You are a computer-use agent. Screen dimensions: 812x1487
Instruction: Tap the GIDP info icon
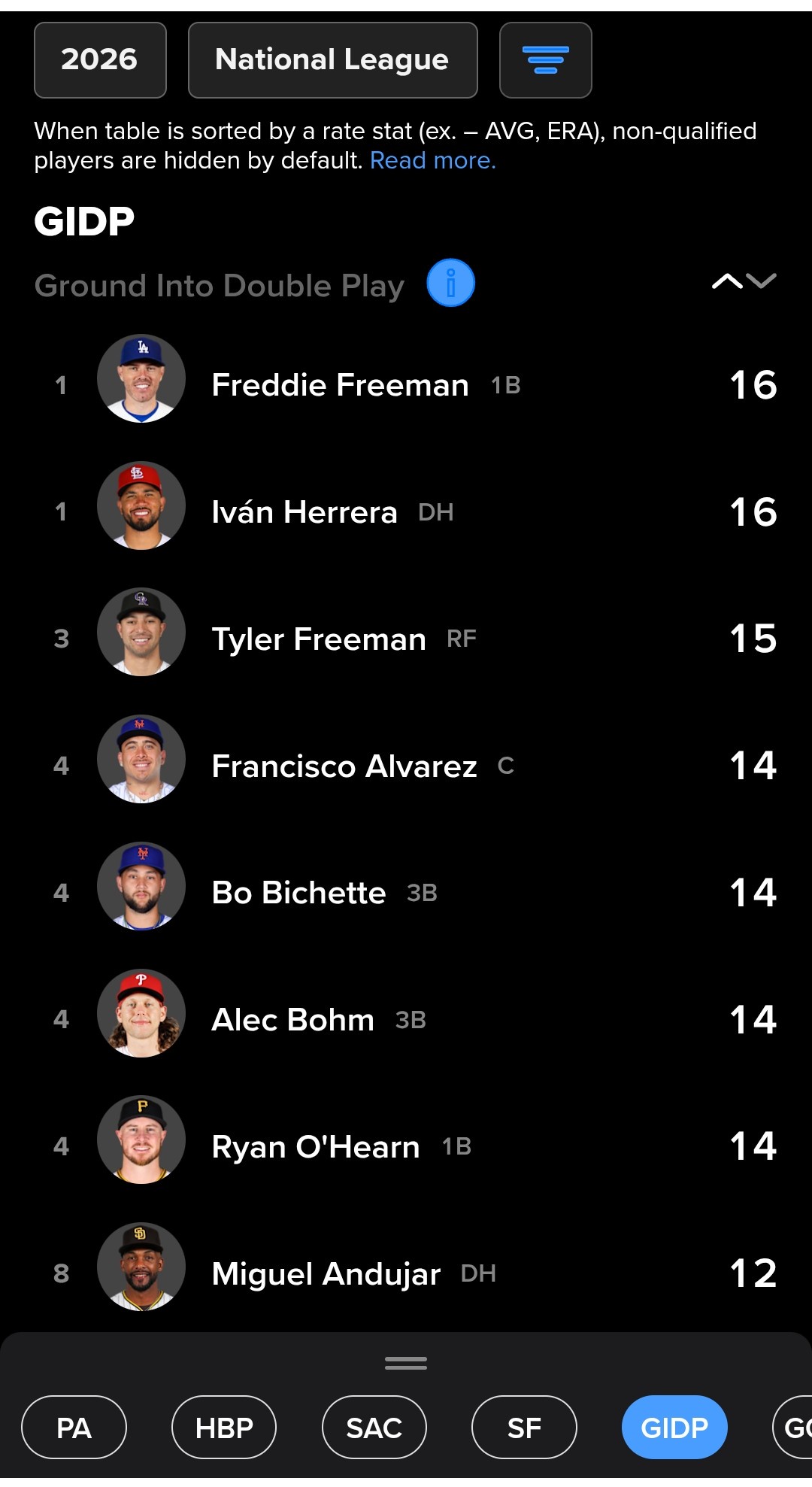[450, 283]
